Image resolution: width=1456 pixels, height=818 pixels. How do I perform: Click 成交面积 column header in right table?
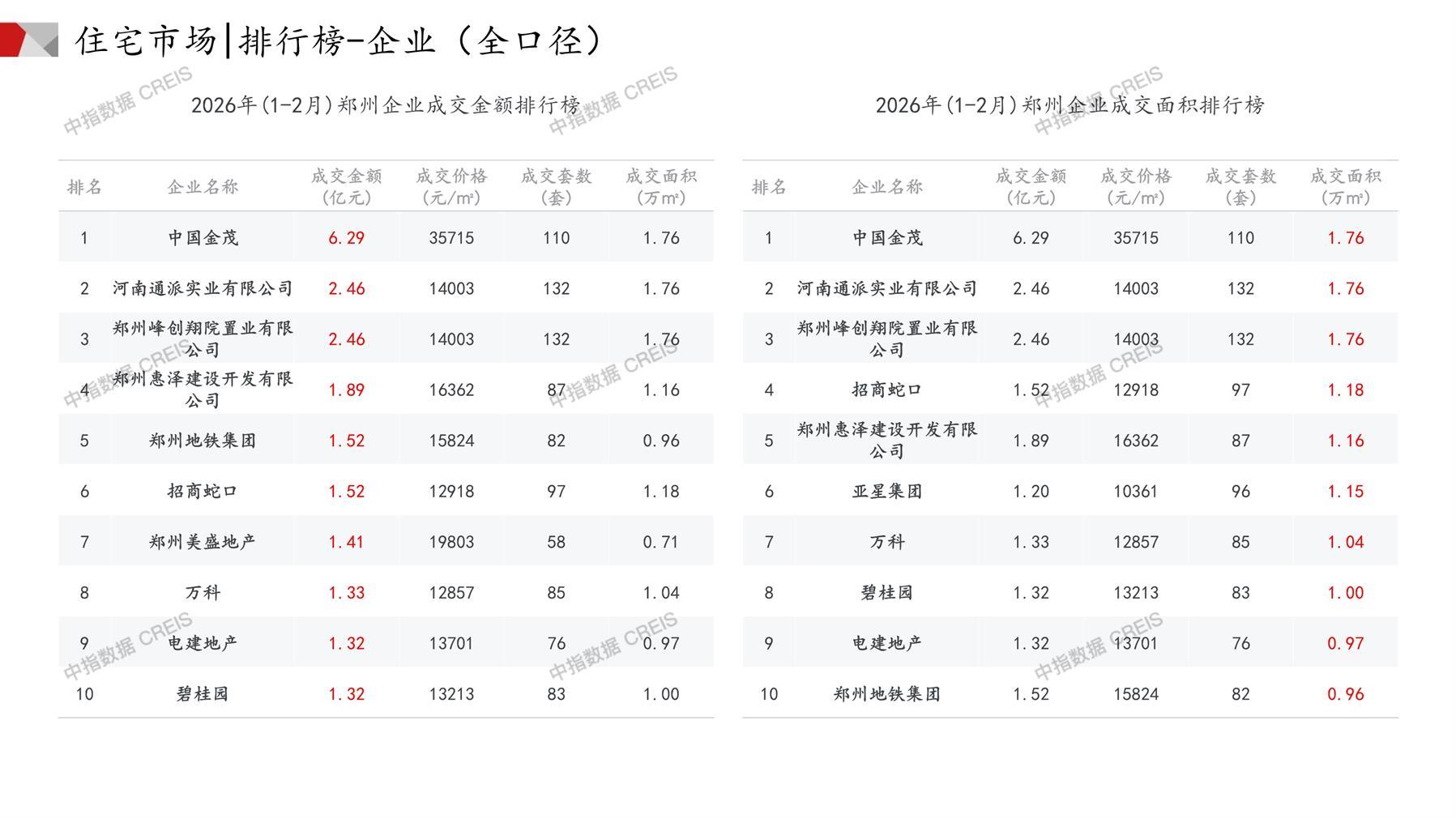[x=1345, y=186]
